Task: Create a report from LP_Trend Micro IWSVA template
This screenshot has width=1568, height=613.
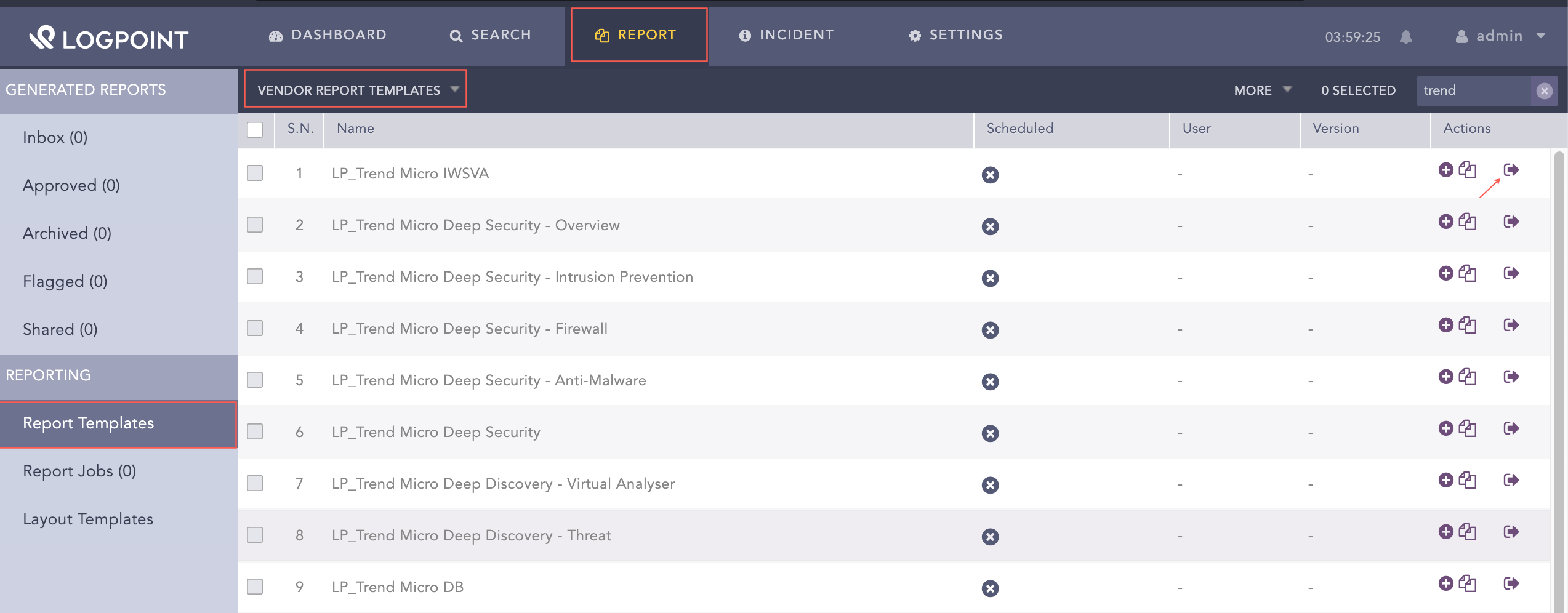Action: pyautogui.click(x=1447, y=170)
